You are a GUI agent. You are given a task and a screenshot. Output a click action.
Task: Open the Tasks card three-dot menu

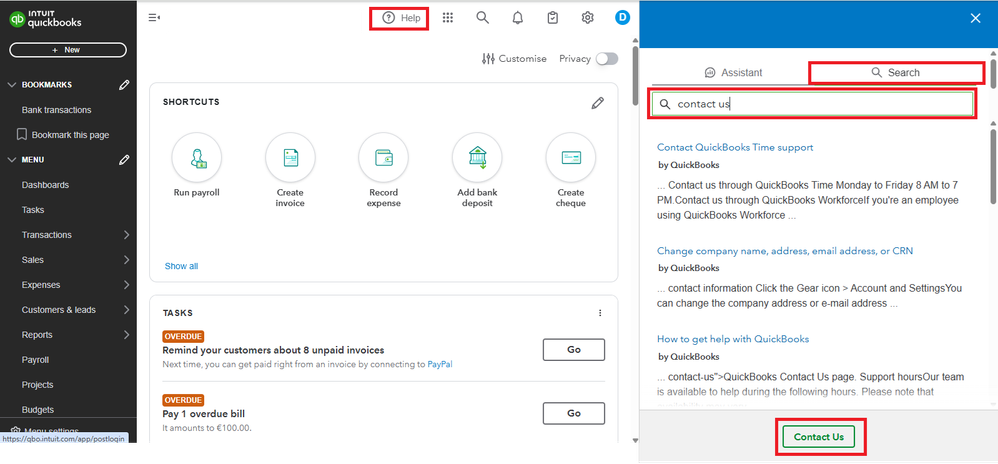tap(600, 313)
